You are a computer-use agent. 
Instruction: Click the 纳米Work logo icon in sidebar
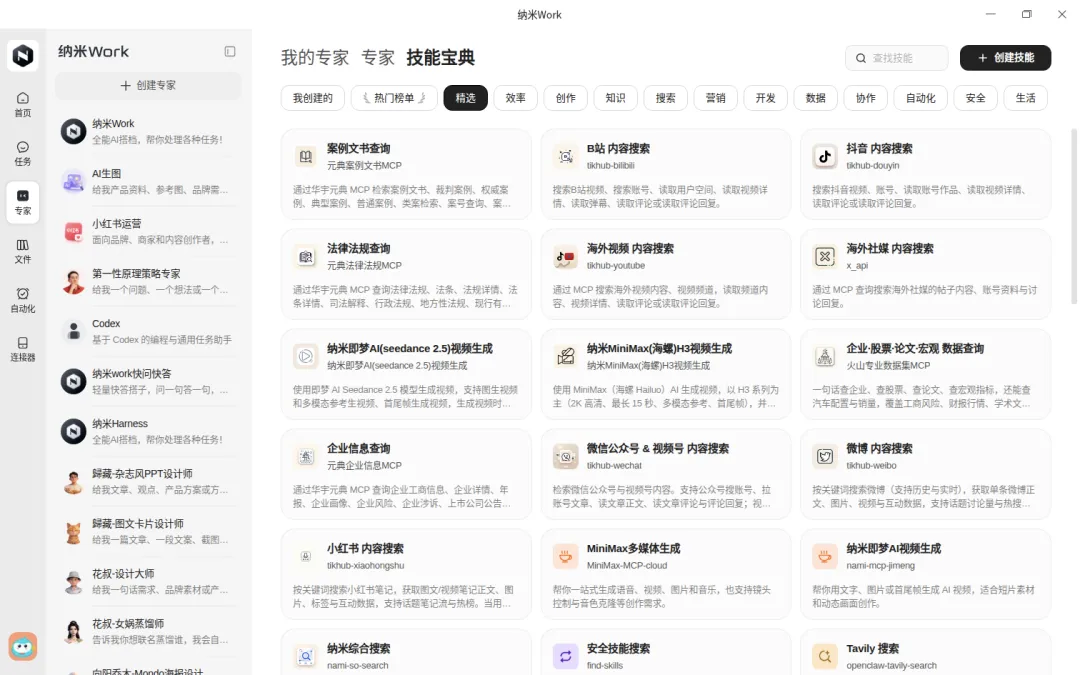pos(23,55)
